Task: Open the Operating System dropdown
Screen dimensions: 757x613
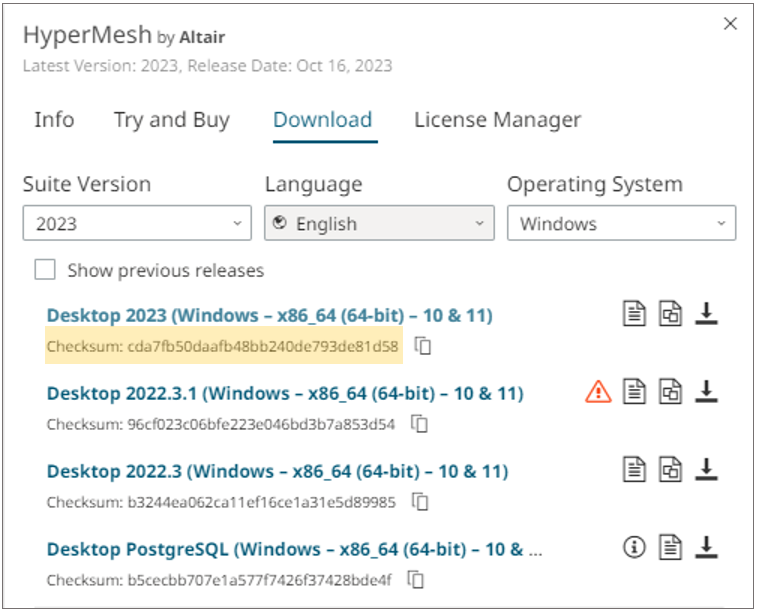Action: tap(621, 223)
